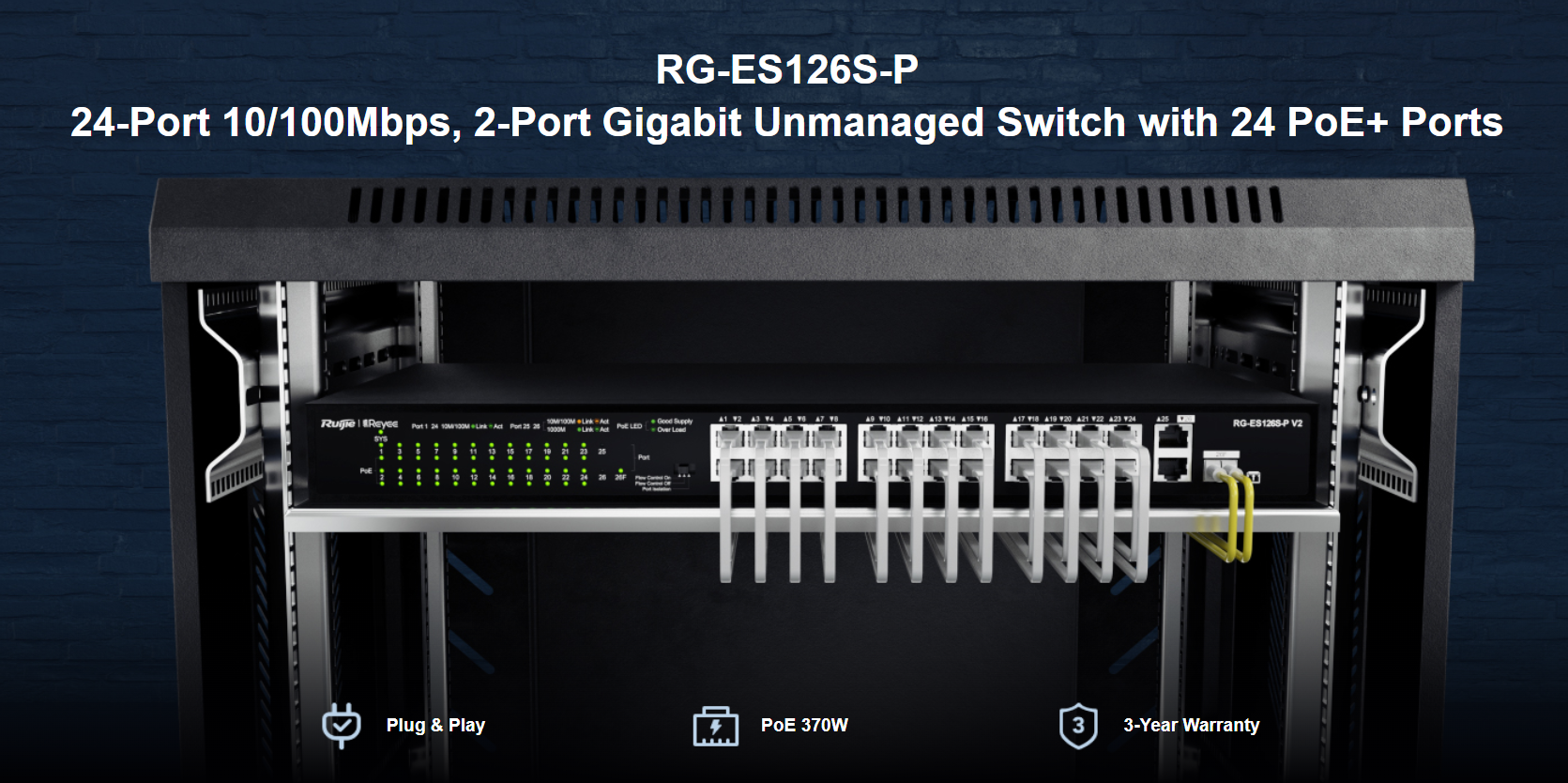This screenshot has height=783, width=1568.
Task: Click the port 23 LED indicator
Action: pos(584,445)
